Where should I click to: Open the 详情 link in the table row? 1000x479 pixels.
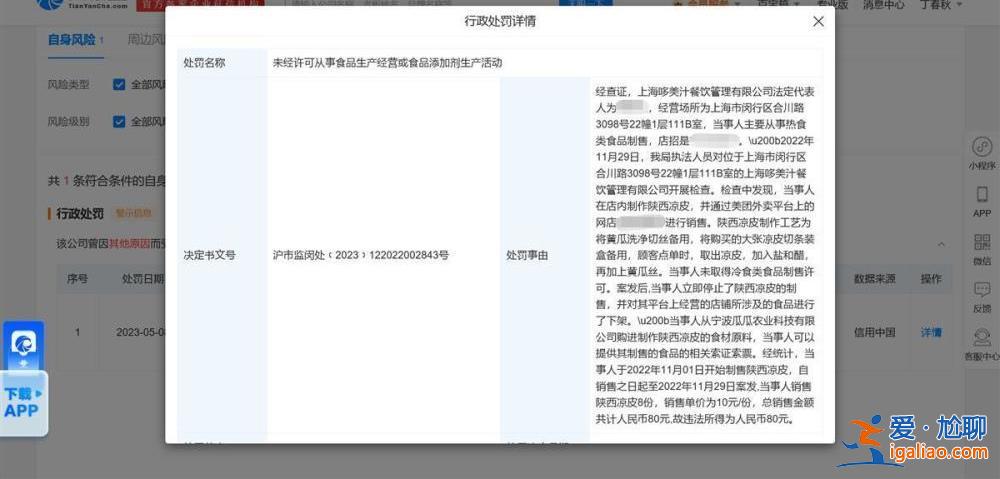(931, 332)
